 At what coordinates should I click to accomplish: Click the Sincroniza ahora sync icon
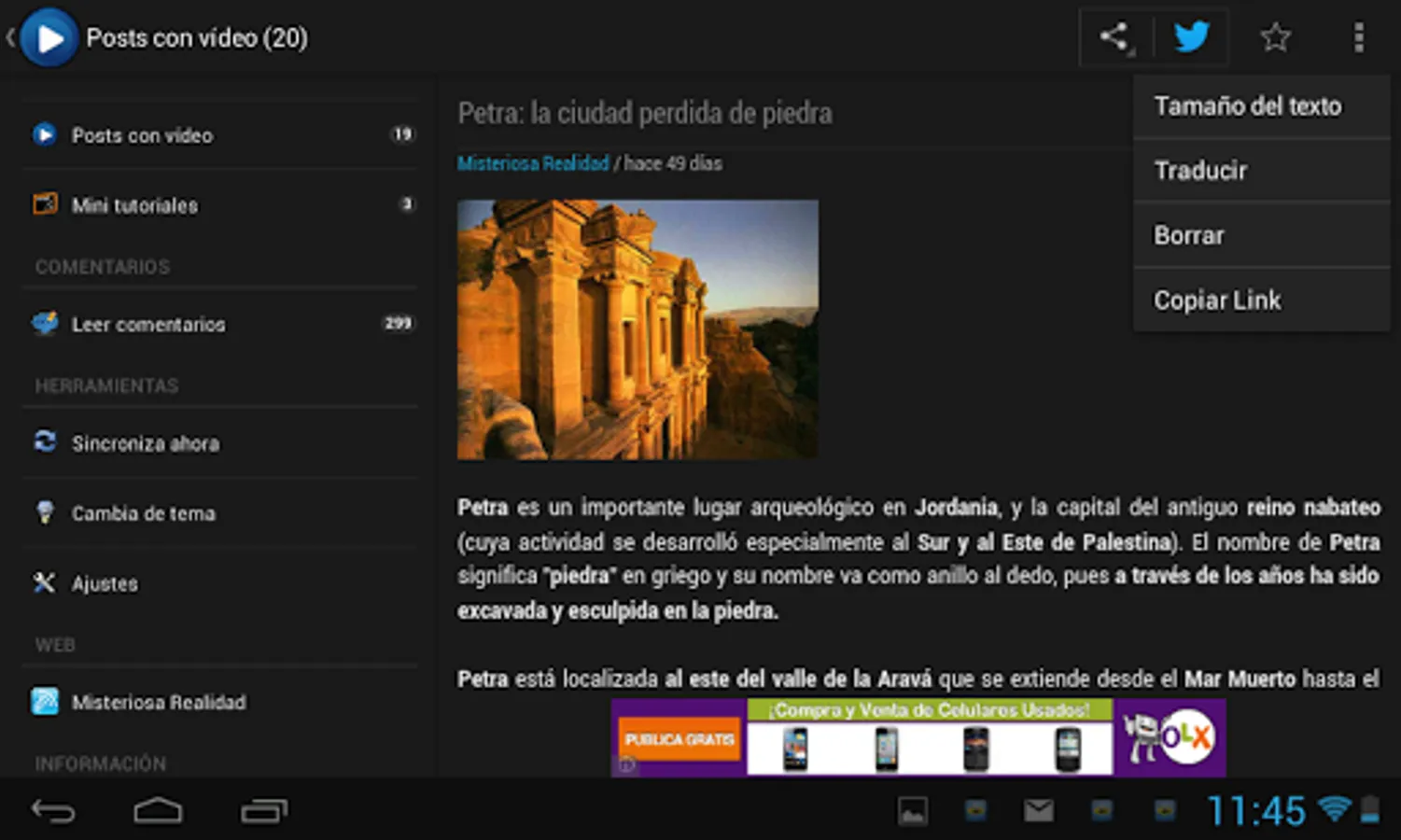(45, 441)
